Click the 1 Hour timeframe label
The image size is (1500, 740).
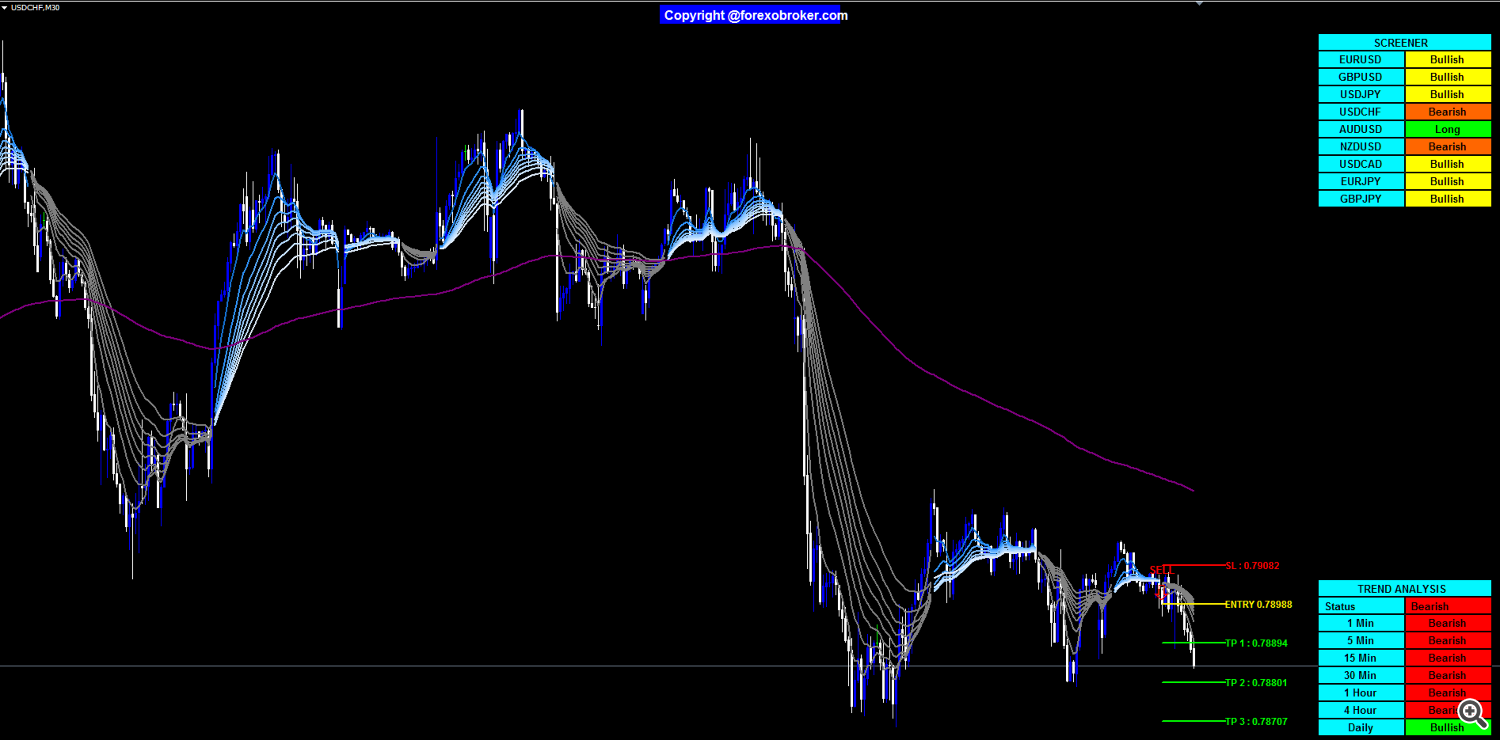coord(1361,693)
